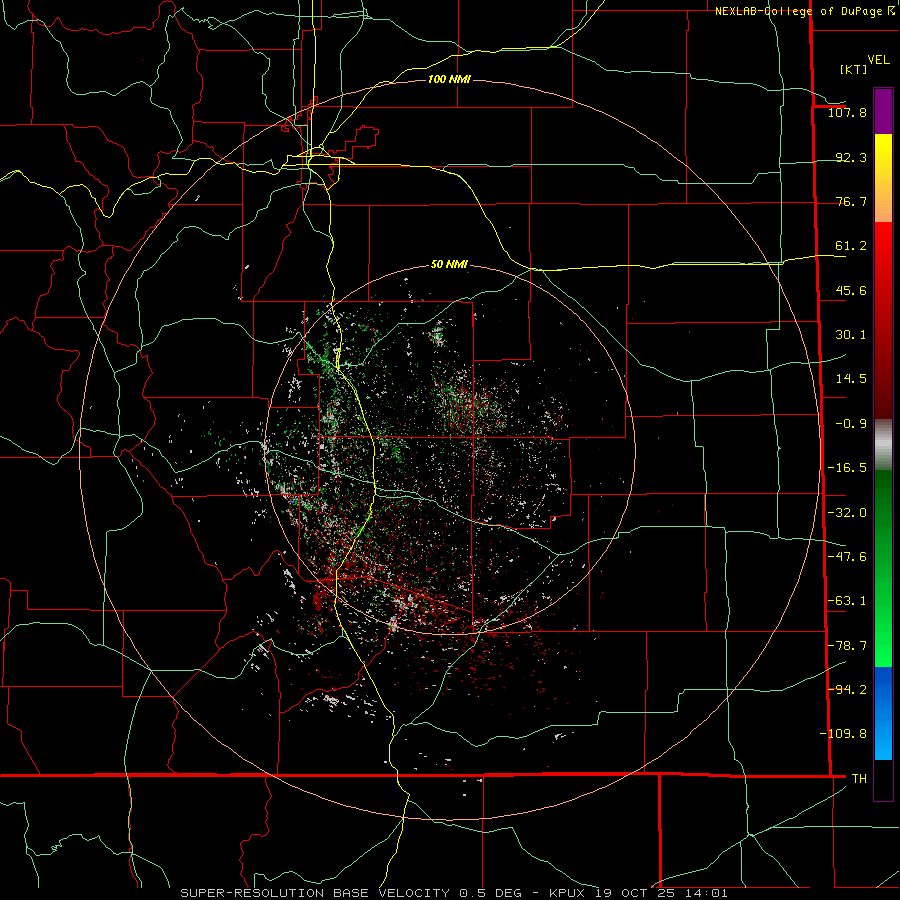Click the 45.6 legend value
This screenshot has height=900, width=900.
[851, 290]
